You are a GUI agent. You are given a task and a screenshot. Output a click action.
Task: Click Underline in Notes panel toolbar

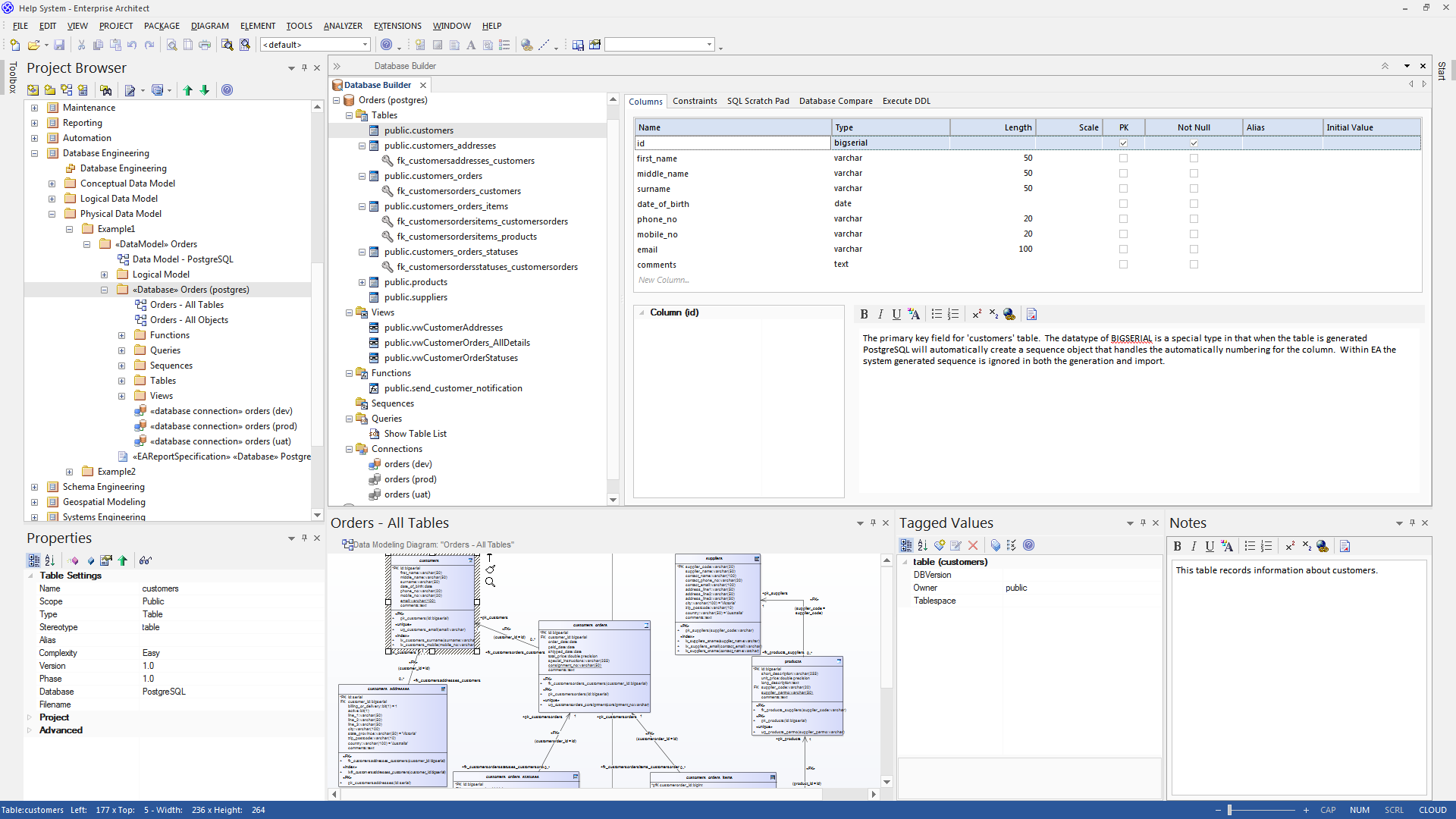pyautogui.click(x=1210, y=546)
